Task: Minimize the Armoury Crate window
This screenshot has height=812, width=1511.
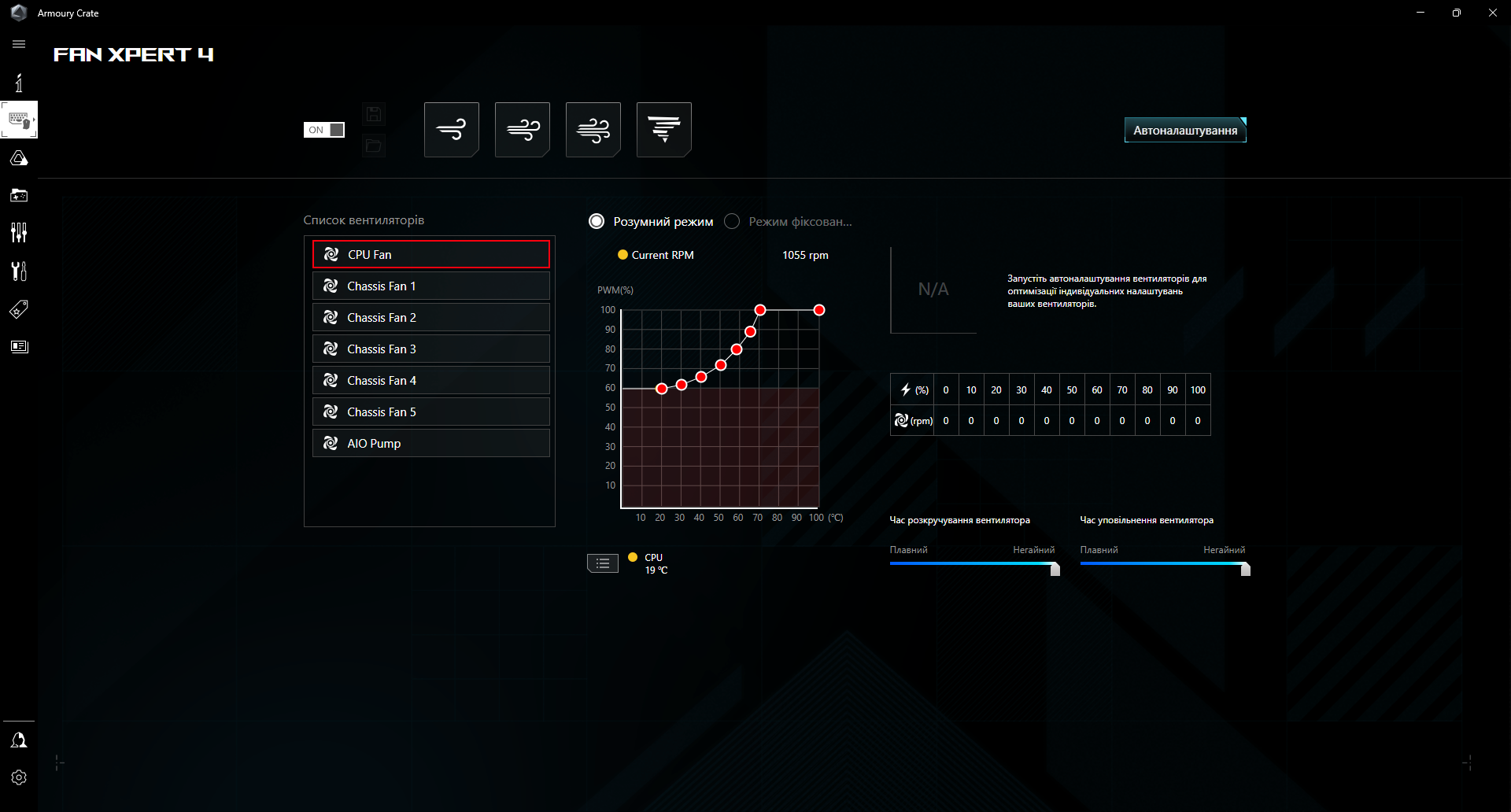Action: 1420,13
